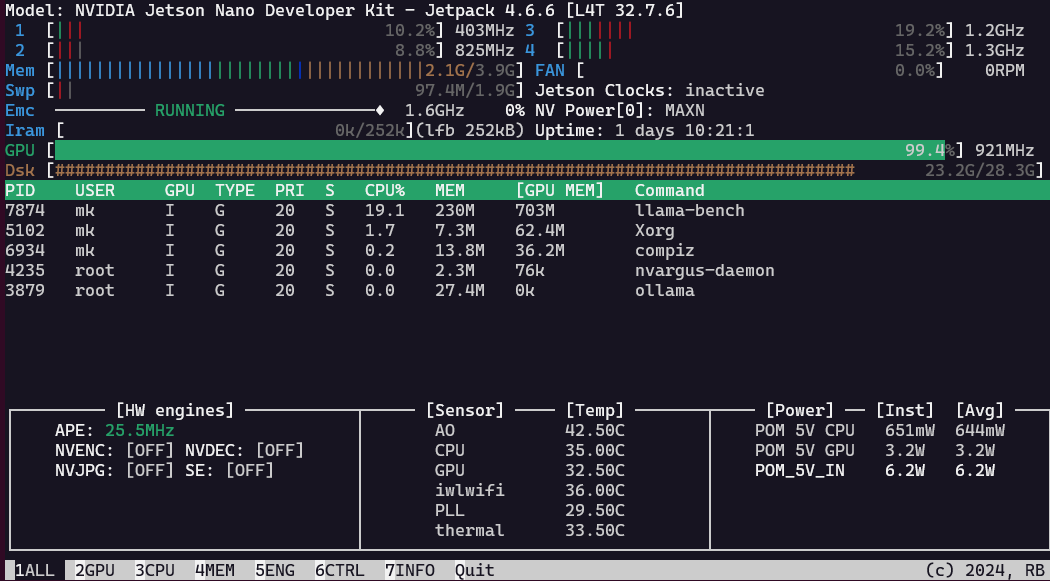Click the CPU sensor temperature 35.00C
This screenshot has height=581, width=1050.
tap(595, 450)
